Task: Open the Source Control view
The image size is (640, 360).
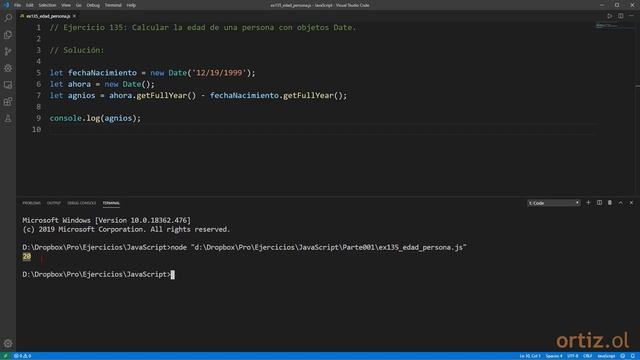Action: click(8, 51)
